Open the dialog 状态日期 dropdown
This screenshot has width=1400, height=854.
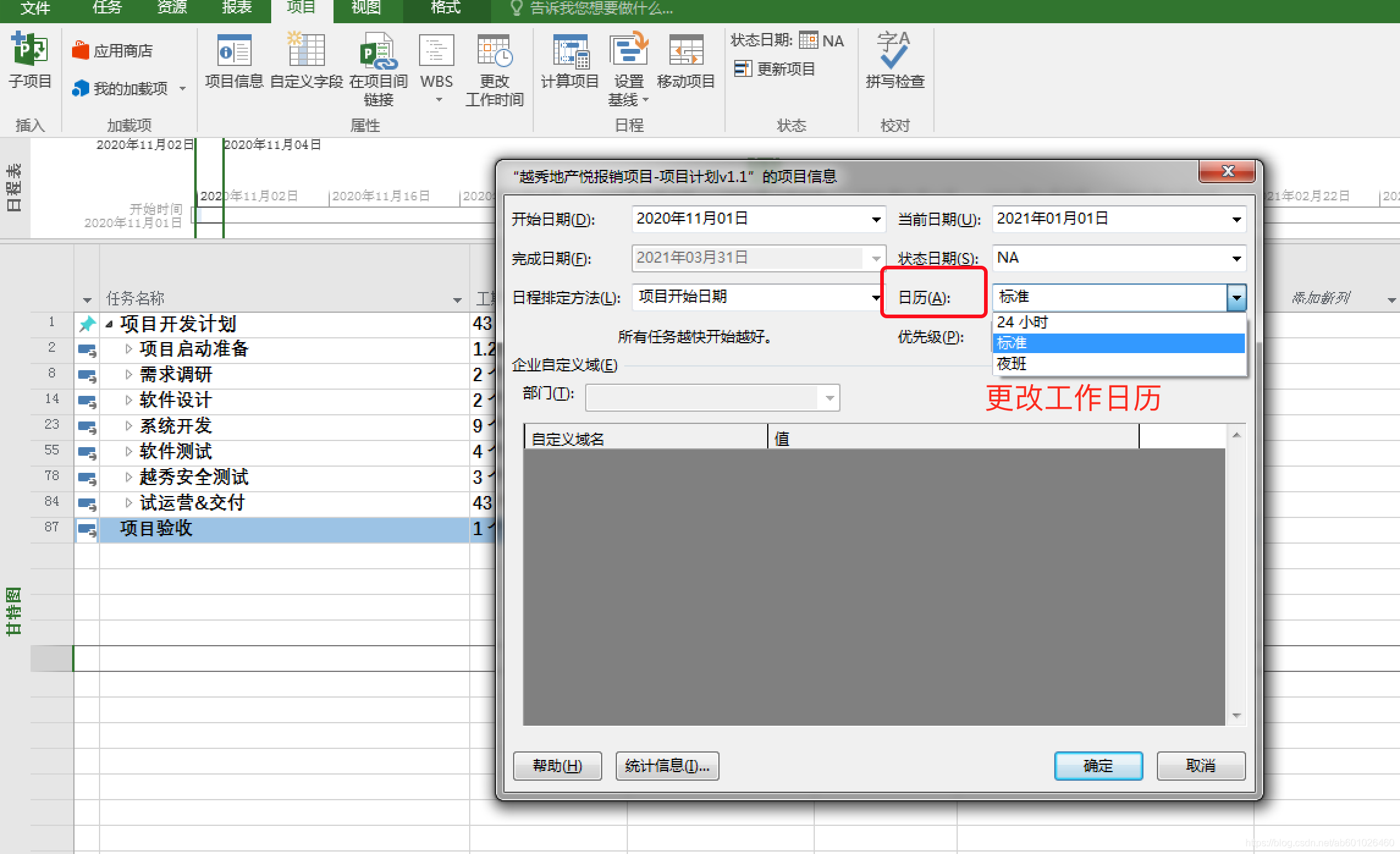click(1236, 258)
